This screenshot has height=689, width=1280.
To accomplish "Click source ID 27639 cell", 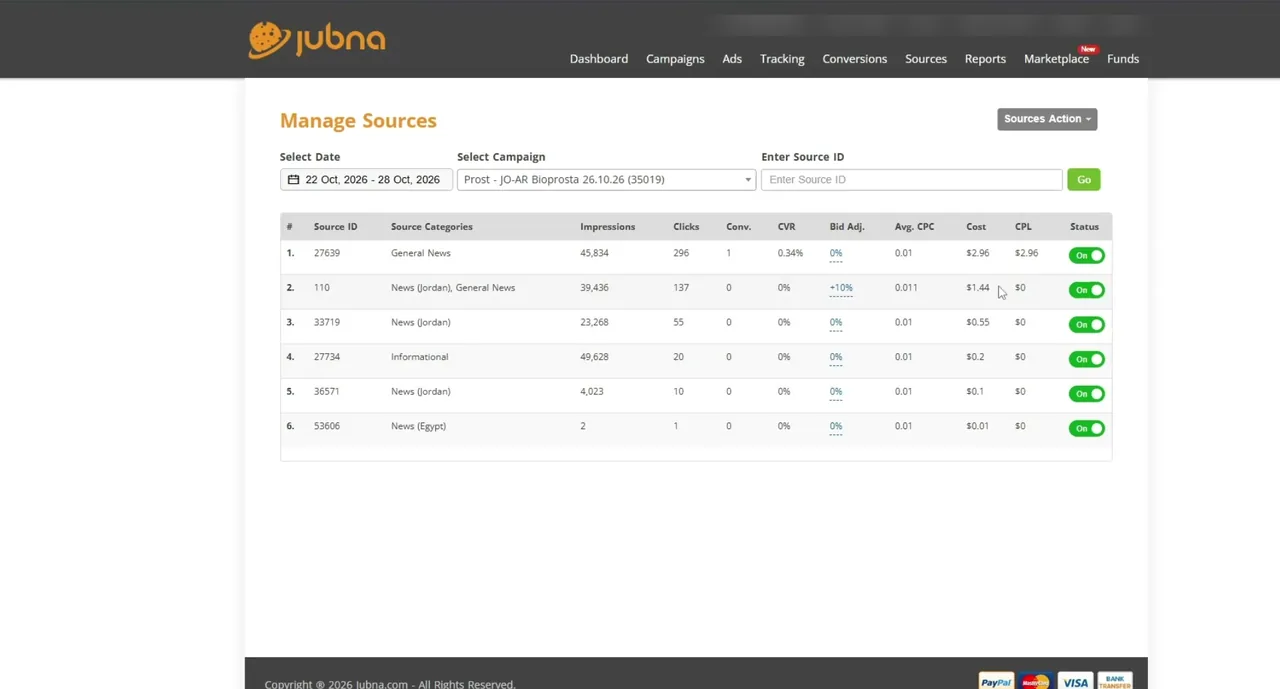I will [x=327, y=253].
